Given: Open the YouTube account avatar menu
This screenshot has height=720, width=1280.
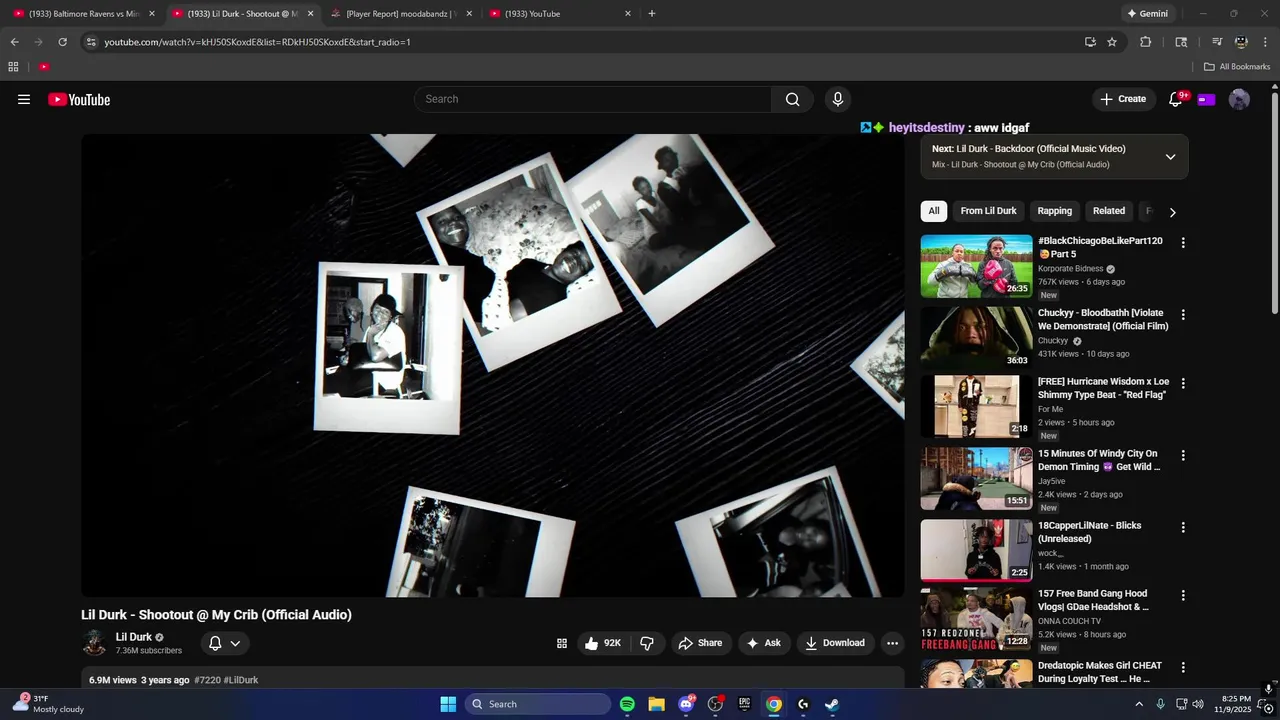Looking at the screenshot, I should coord(1239,99).
